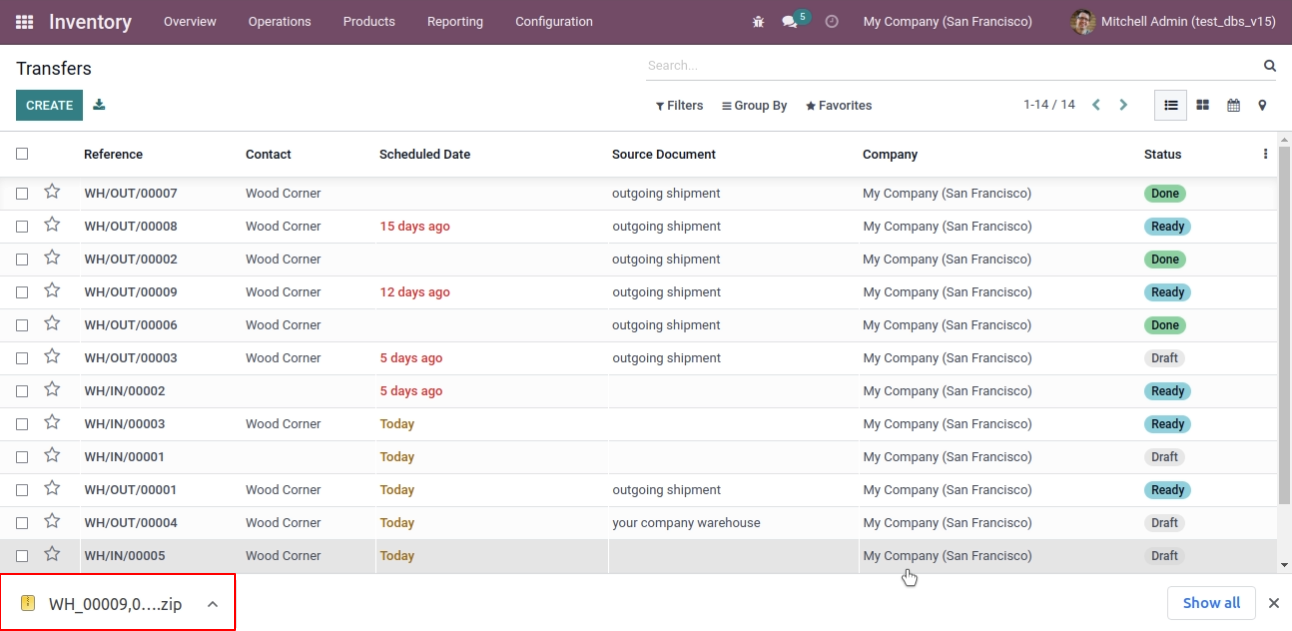
Task: Open the company switcher My Company (San Francisco)
Action: (x=948, y=21)
